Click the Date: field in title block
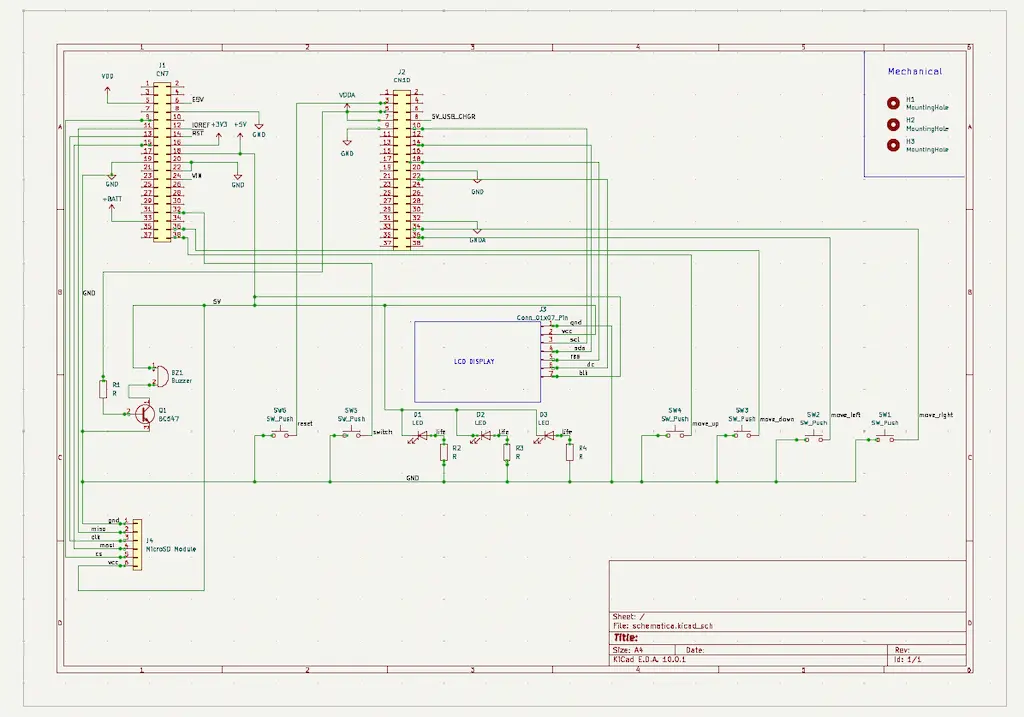The height and width of the screenshot is (717, 1024). coord(695,650)
